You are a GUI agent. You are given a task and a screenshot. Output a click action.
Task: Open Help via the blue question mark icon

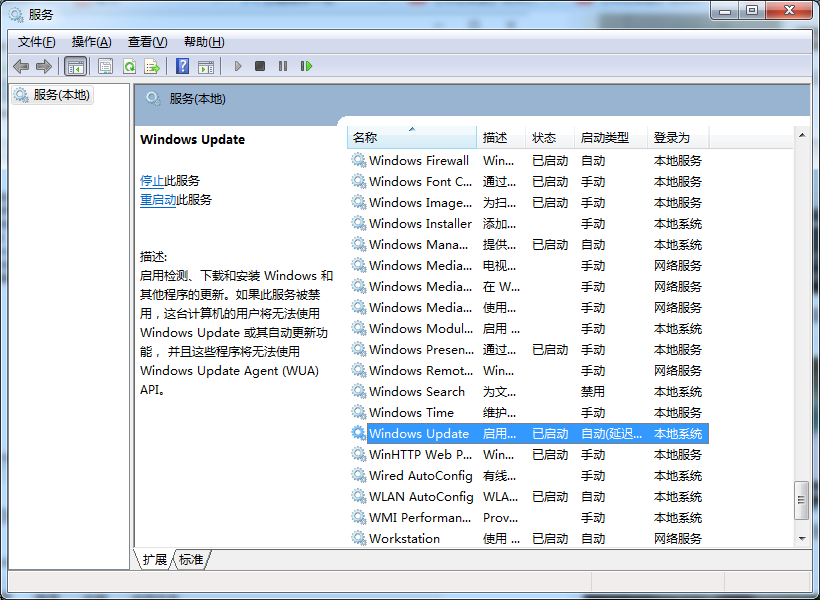tap(183, 66)
